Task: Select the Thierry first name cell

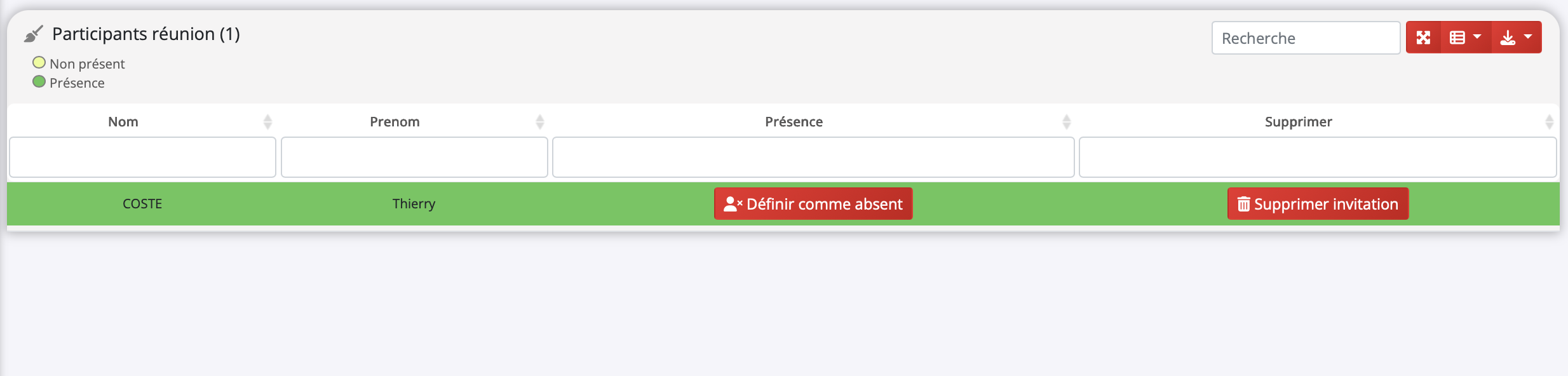Action: coord(414,204)
